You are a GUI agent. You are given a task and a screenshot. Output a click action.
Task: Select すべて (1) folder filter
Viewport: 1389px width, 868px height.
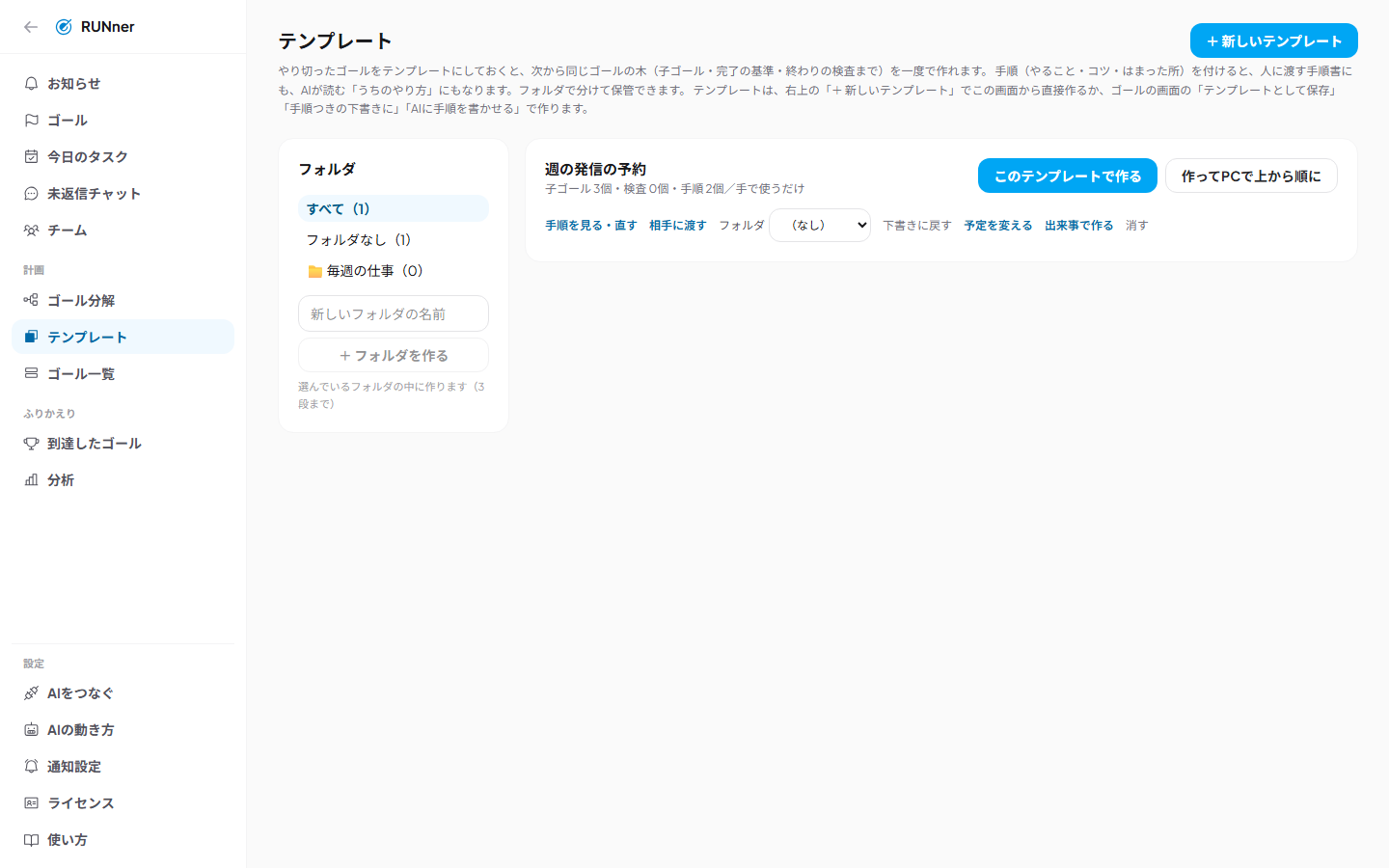click(394, 209)
